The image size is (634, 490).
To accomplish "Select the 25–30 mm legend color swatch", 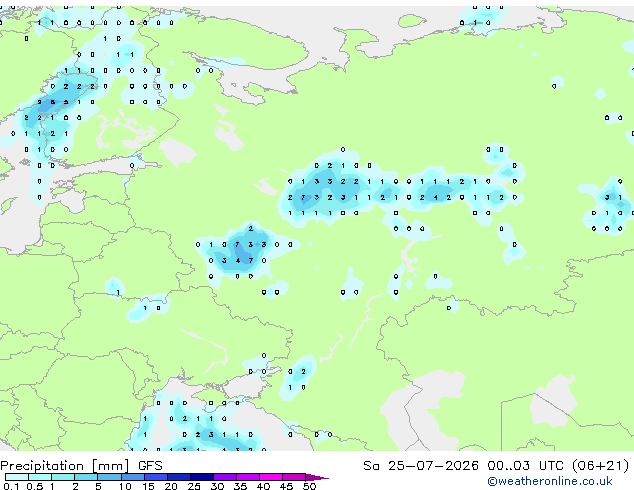I will (x=201, y=477).
